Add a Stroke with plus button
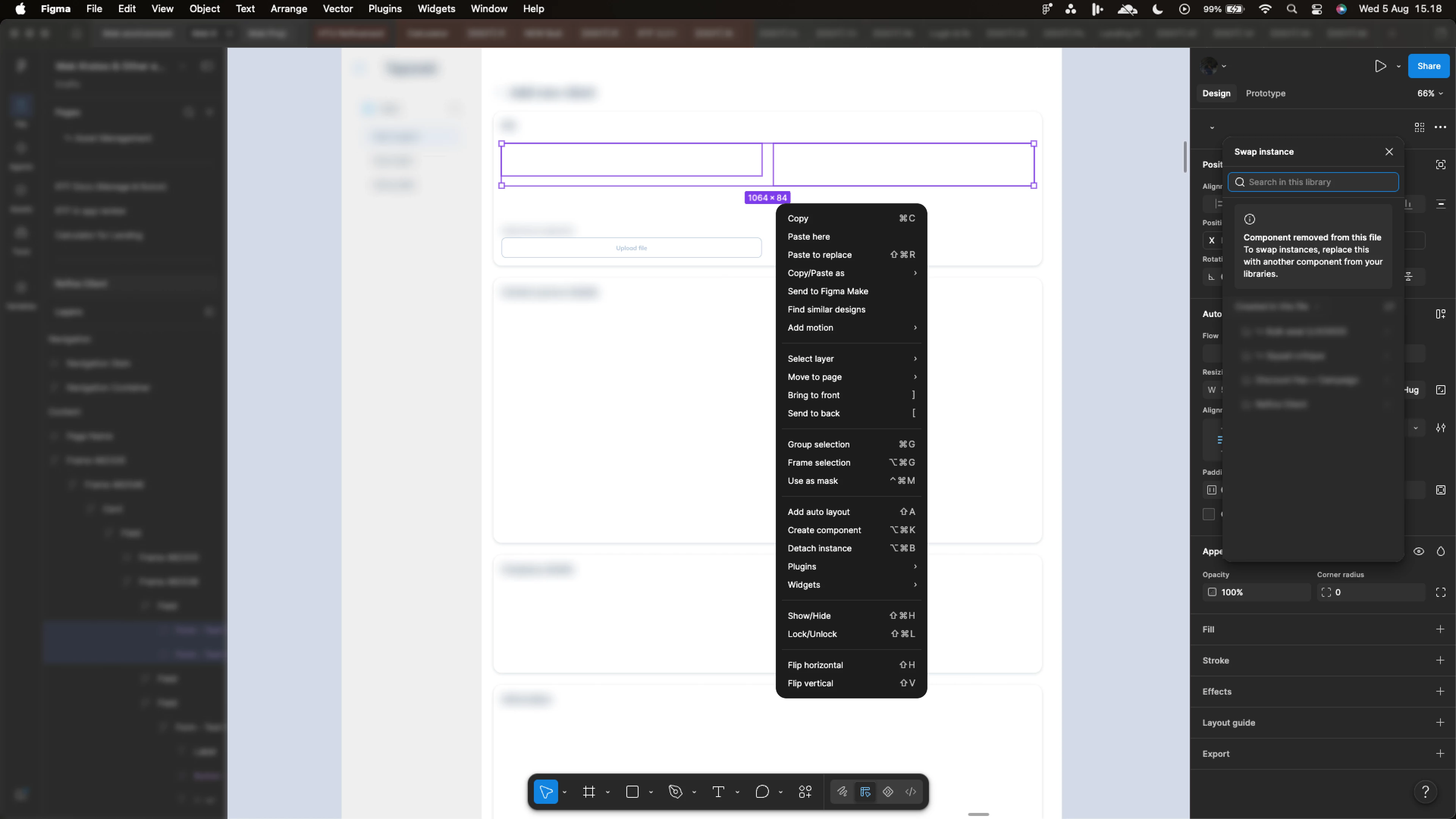The width and height of the screenshot is (1456, 819). [x=1440, y=660]
